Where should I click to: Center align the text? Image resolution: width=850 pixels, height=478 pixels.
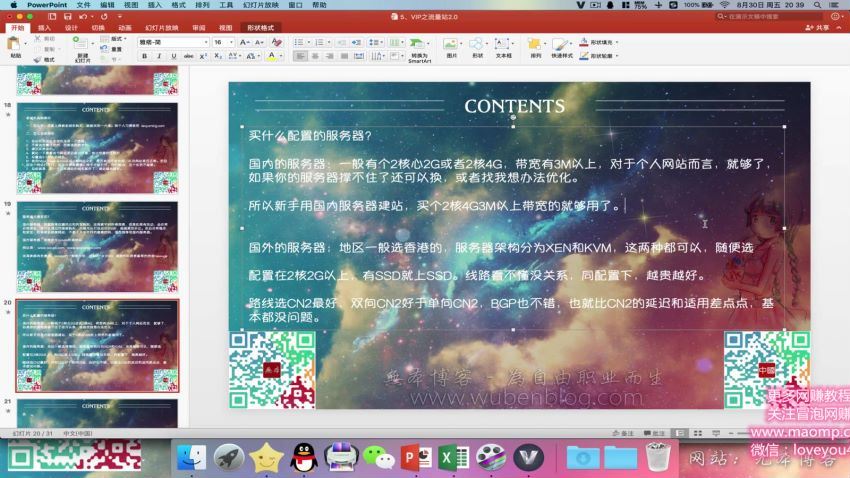(x=314, y=56)
